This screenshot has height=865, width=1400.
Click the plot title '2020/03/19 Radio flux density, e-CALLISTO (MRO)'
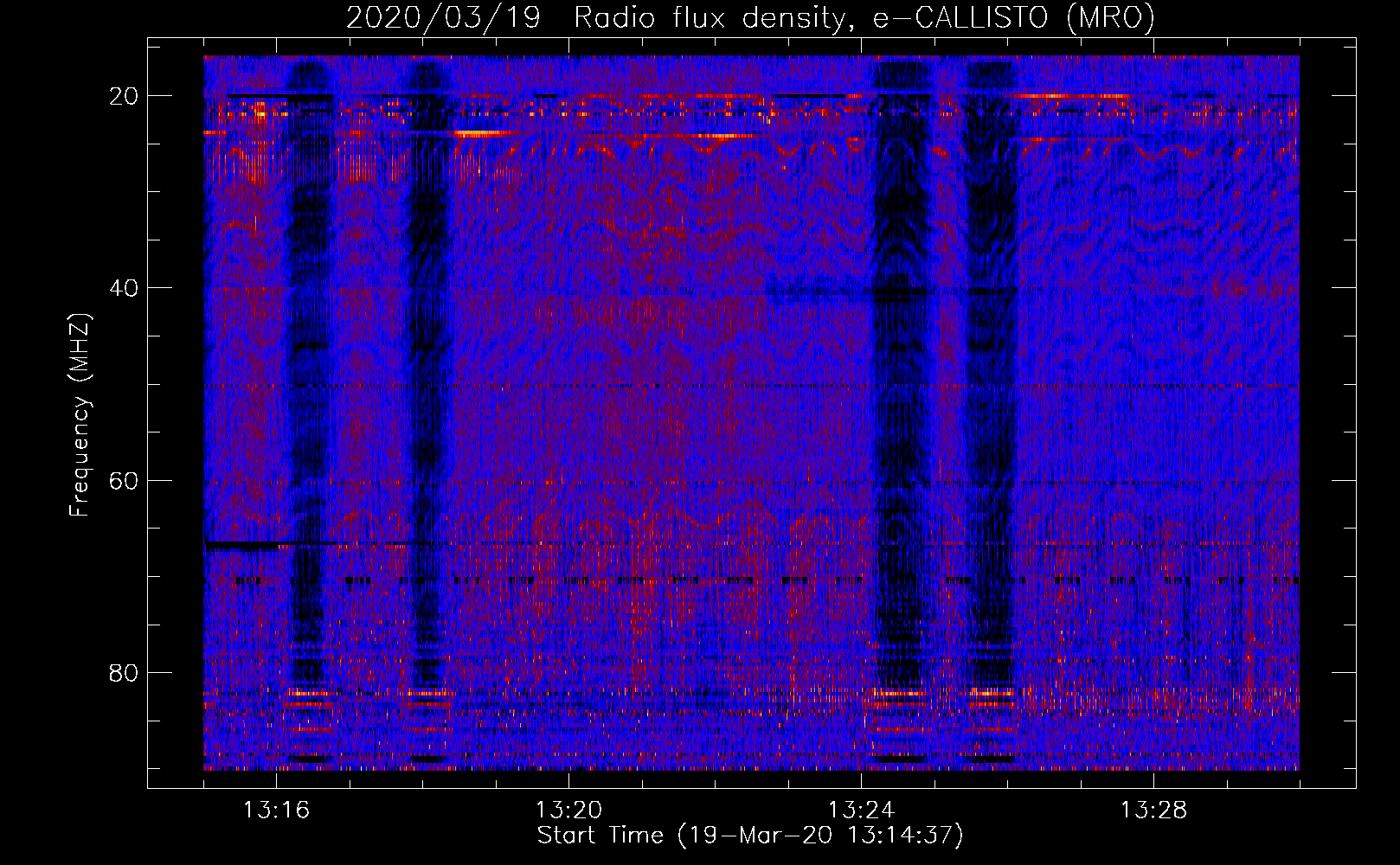[750, 17]
